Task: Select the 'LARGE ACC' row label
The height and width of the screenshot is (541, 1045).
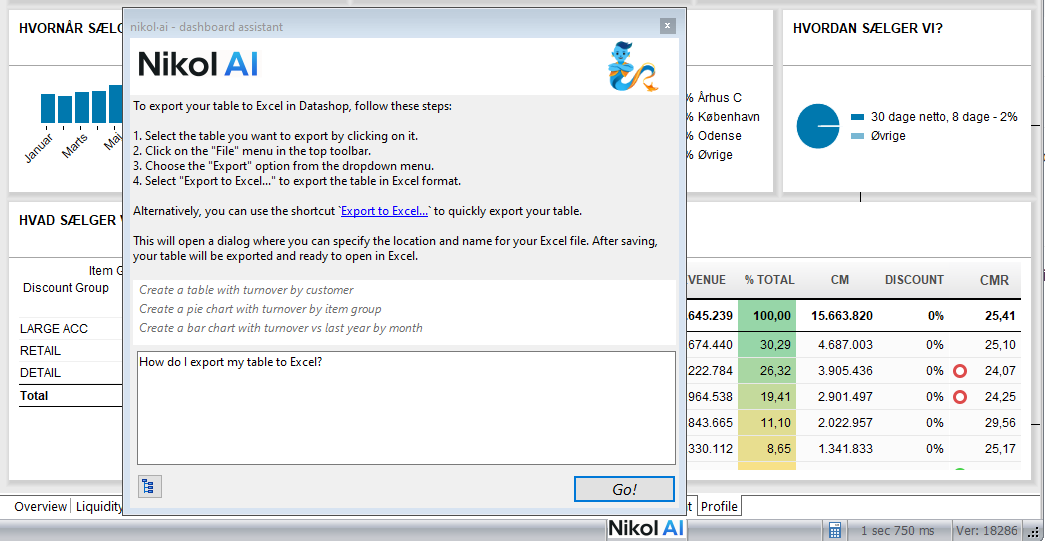Action: (54, 328)
